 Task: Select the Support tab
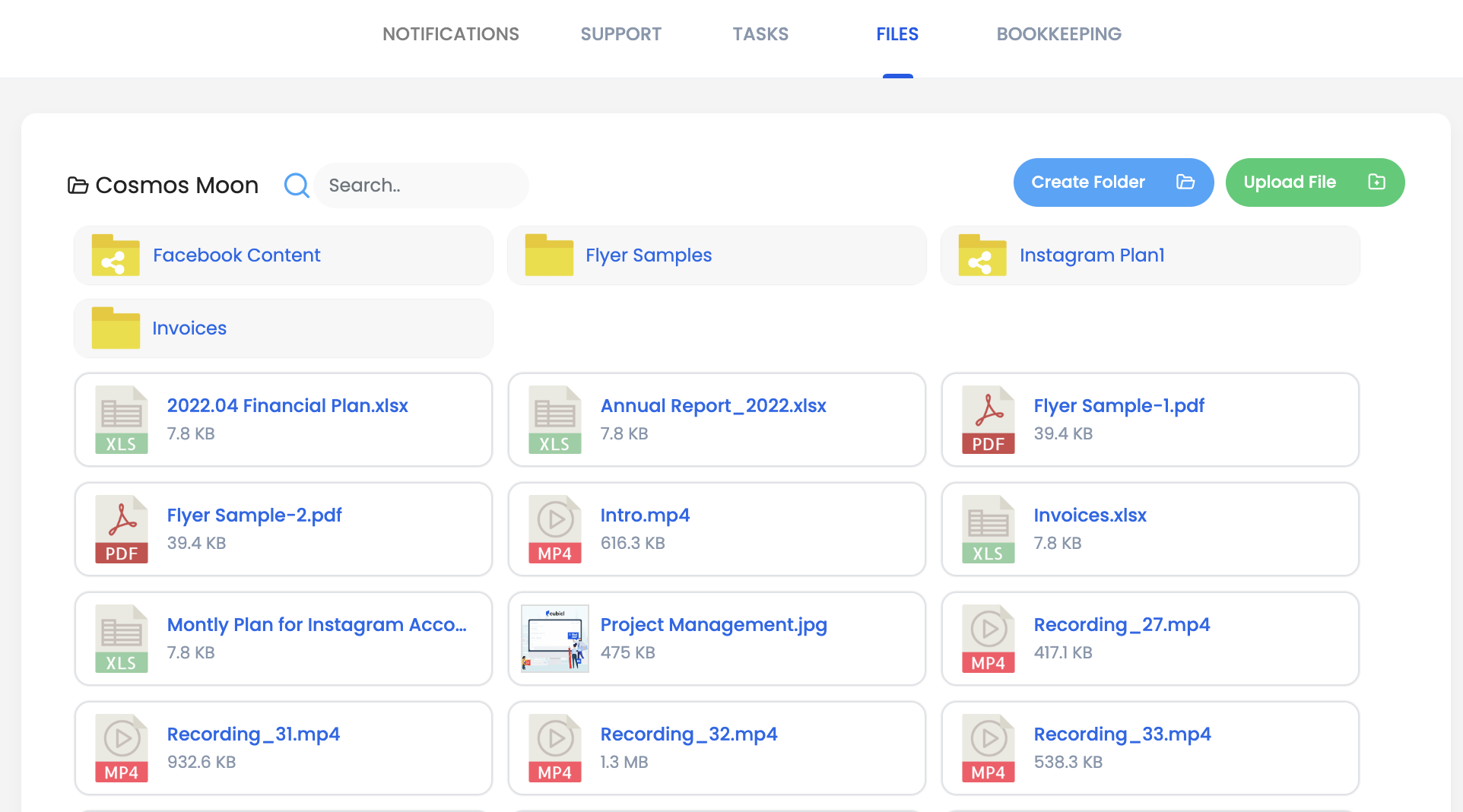[620, 34]
